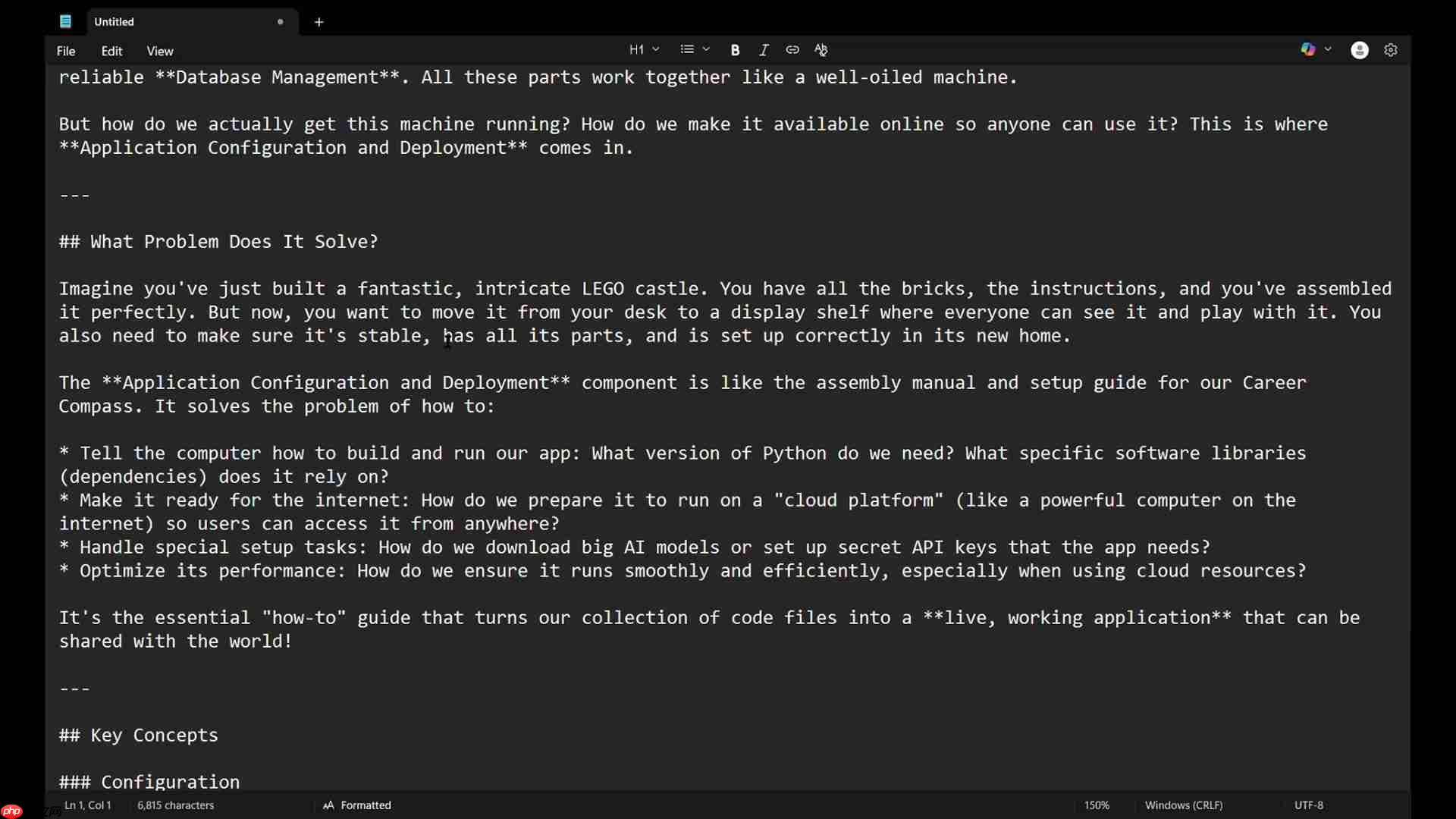Open the File menu
This screenshot has height=819, width=1456.
tap(66, 52)
